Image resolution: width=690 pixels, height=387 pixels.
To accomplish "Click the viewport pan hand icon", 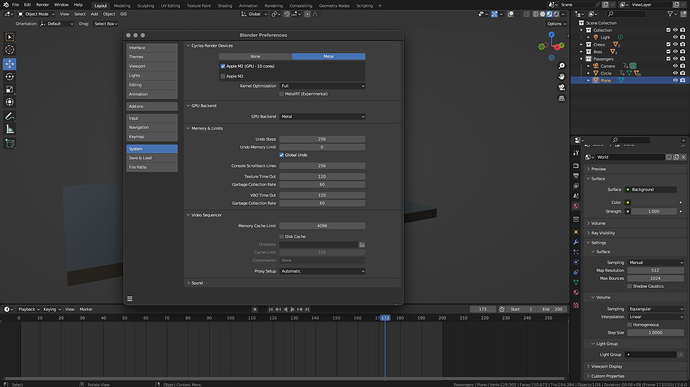I will [x=562, y=77].
